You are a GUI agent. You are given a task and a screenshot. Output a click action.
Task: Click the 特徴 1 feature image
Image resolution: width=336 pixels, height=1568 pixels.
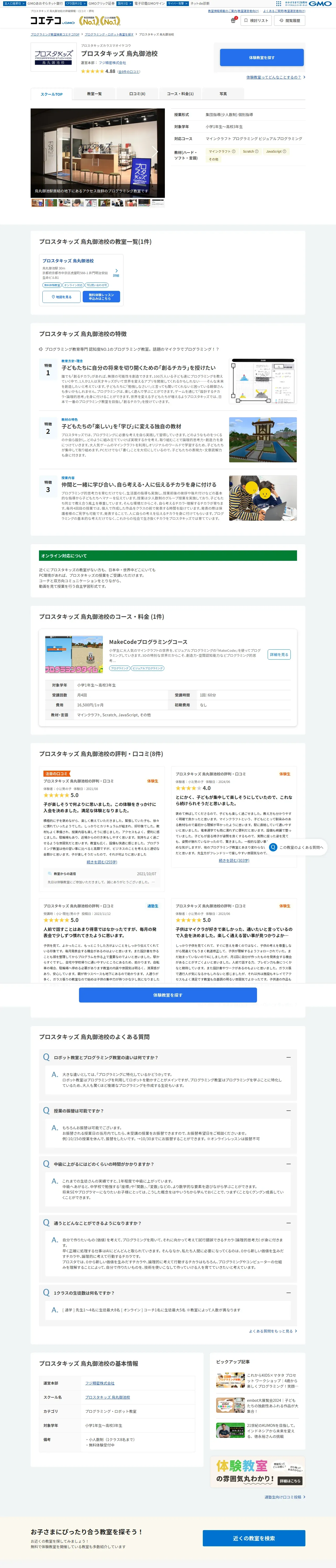tap(263, 381)
